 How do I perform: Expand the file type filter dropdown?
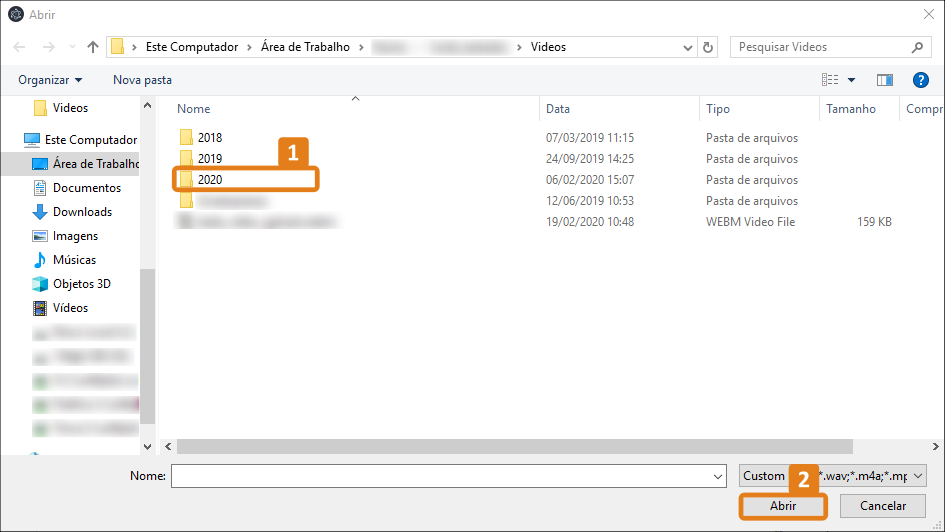pyautogui.click(x=918, y=476)
